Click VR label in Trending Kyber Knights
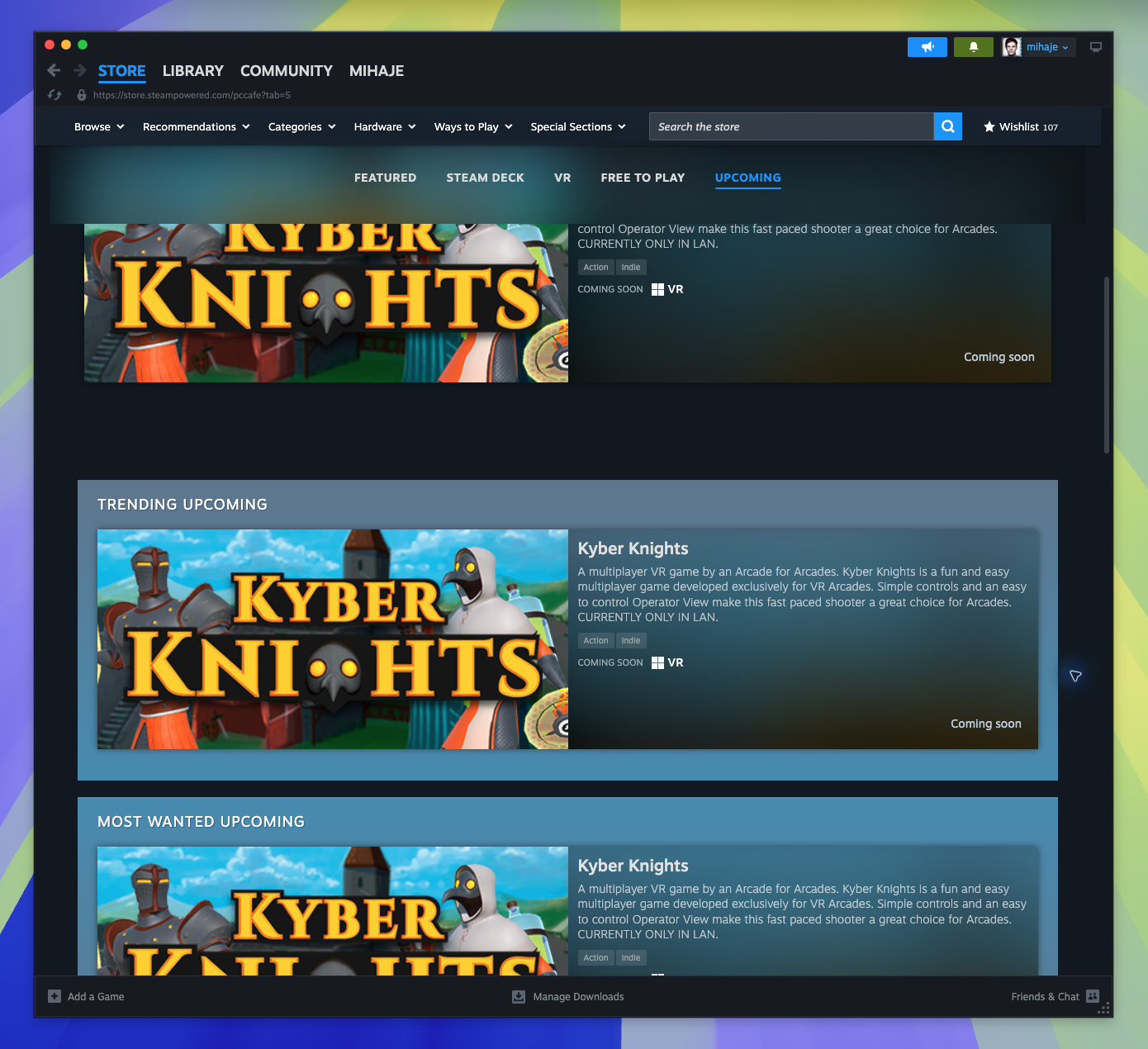This screenshot has height=1049, width=1148. tap(676, 662)
